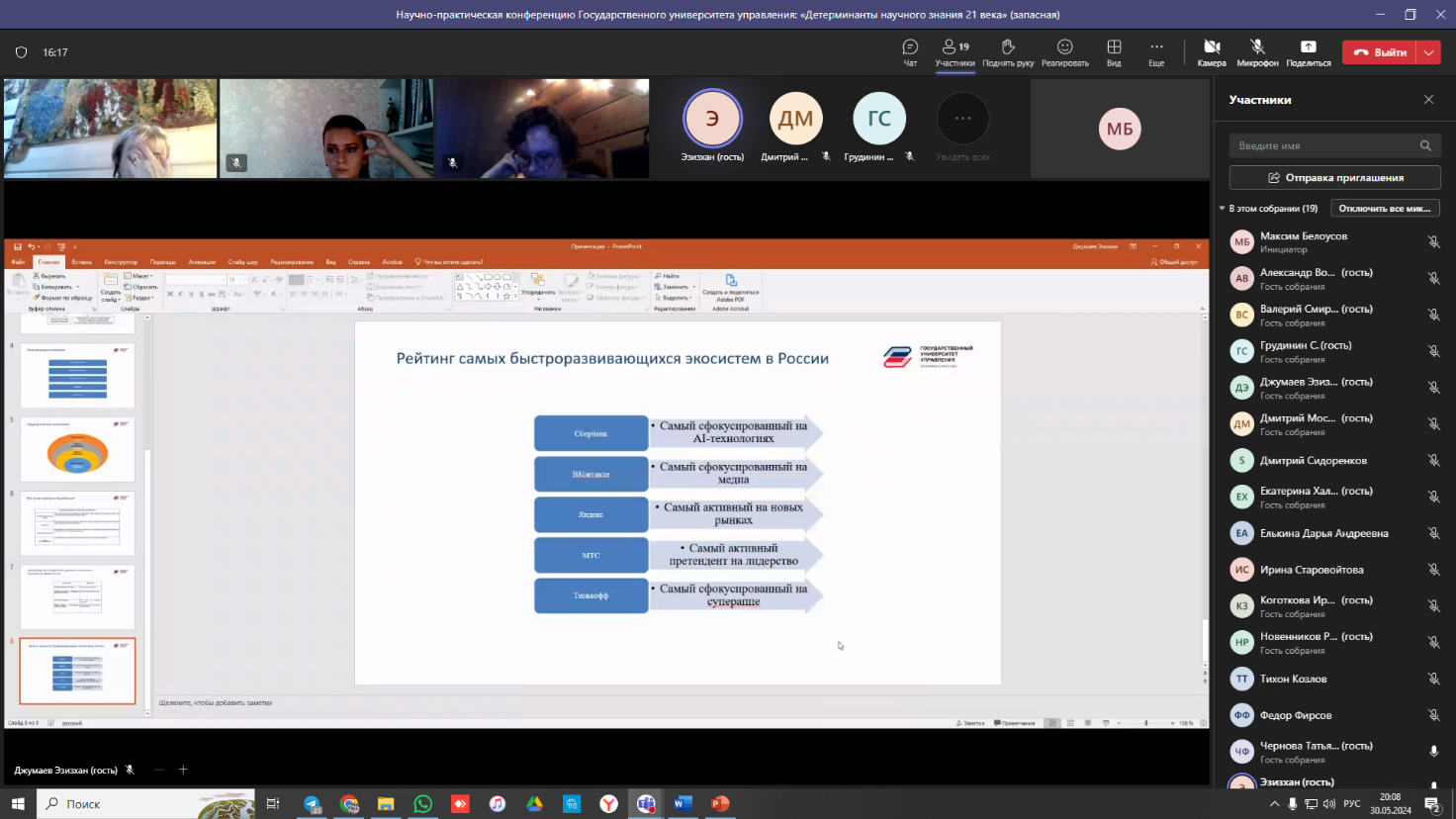Collapse the В этом собрании (19) section
This screenshot has width=1456, height=819.
point(1223,209)
